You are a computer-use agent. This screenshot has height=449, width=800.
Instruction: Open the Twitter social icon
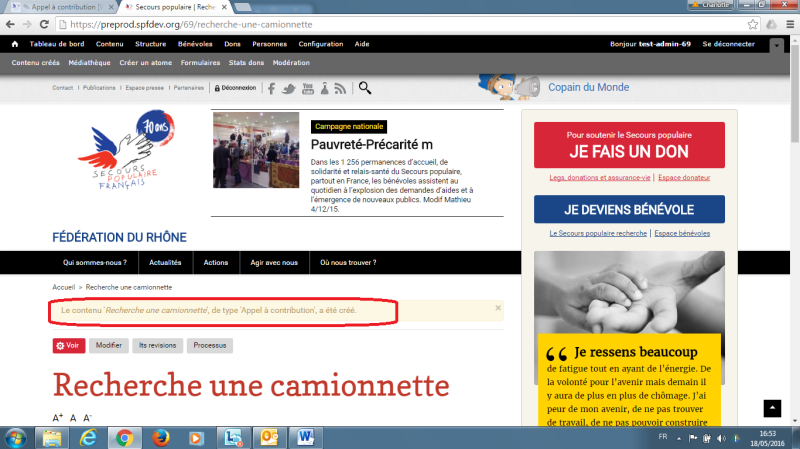point(288,88)
